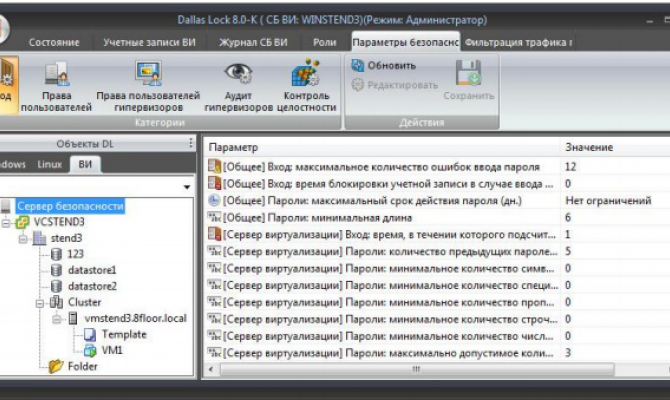Select минимальное количество строч... row
This screenshot has height=400, width=670.
(438, 319)
